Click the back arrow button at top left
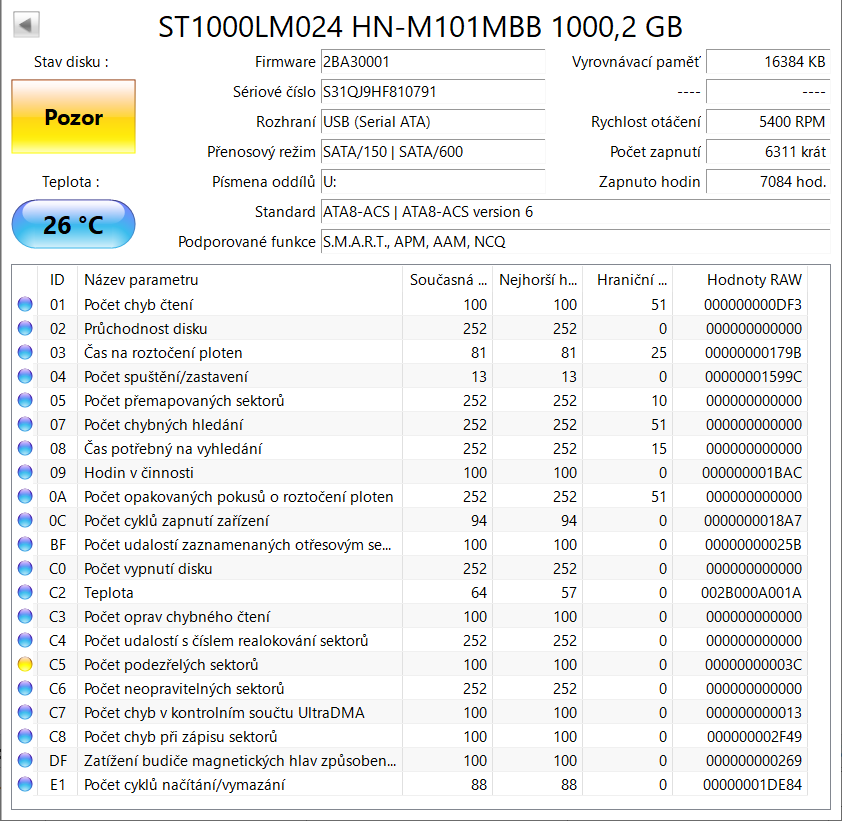The width and height of the screenshot is (842, 821). pyautogui.click(x=27, y=24)
